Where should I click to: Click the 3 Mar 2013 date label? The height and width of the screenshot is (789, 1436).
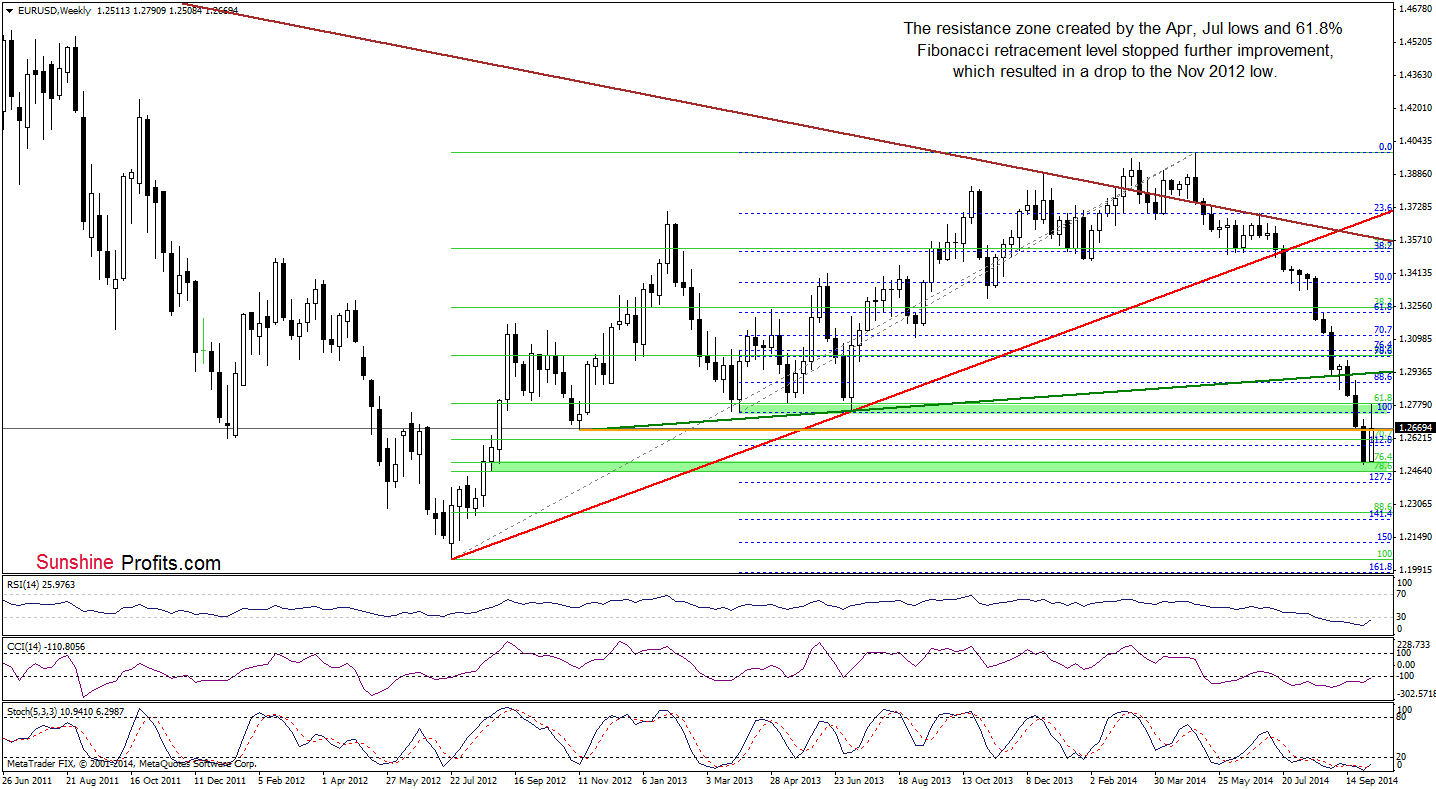pos(730,780)
